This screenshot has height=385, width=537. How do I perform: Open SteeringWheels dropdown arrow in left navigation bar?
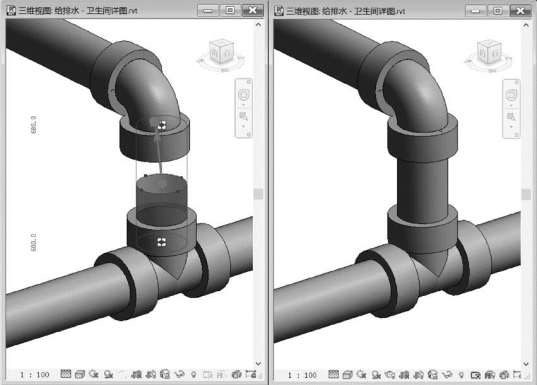tap(243, 105)
